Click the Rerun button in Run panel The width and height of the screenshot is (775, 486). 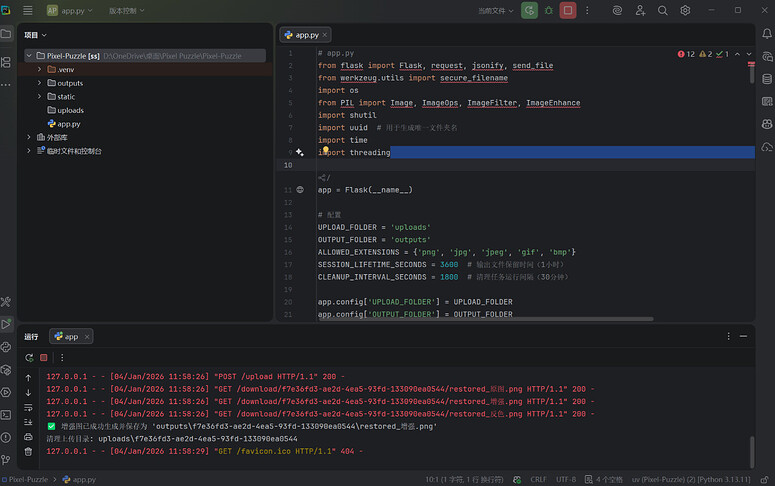29,357
